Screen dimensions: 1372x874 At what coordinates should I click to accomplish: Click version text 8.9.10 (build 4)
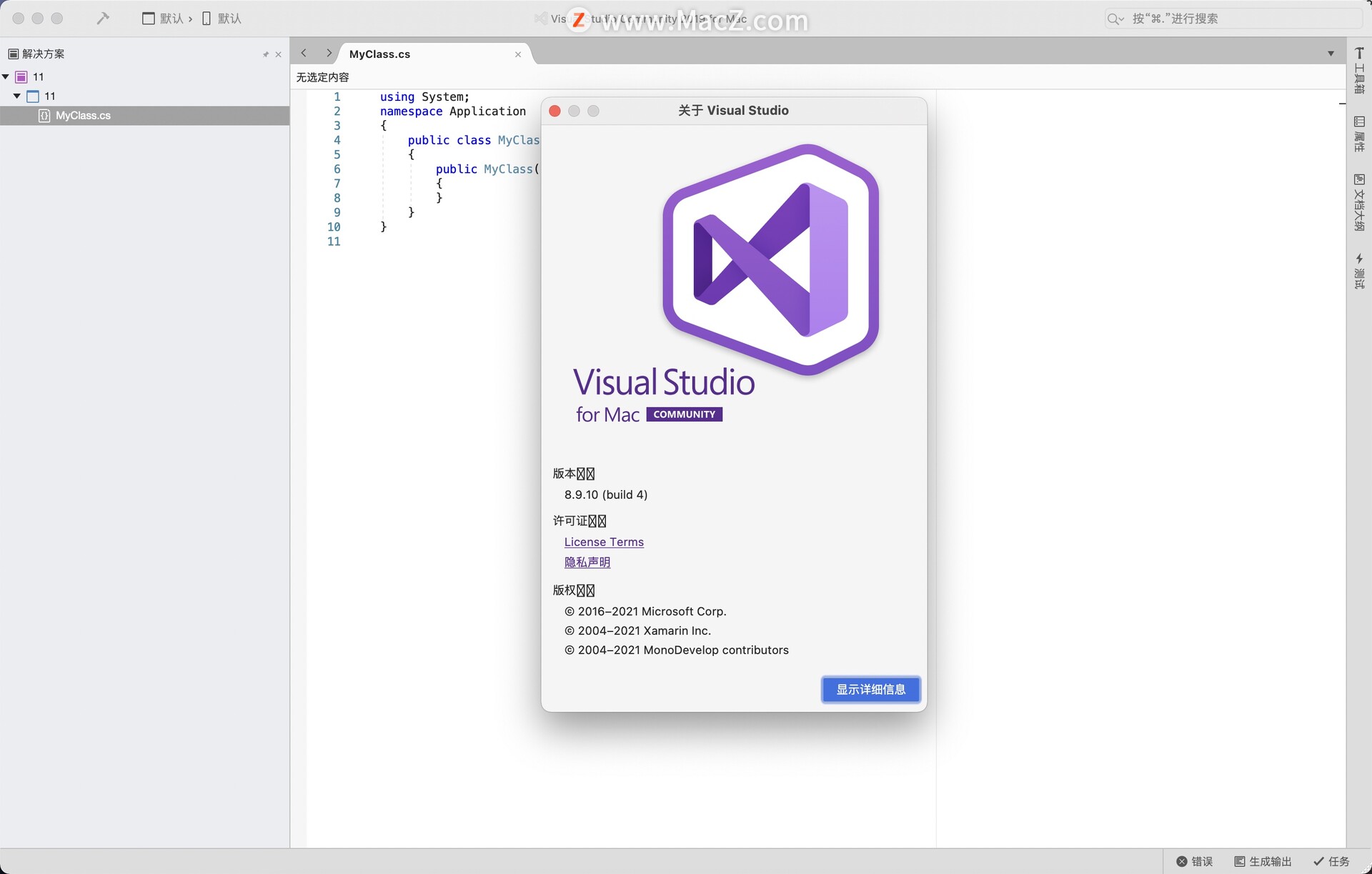(606, 495)
